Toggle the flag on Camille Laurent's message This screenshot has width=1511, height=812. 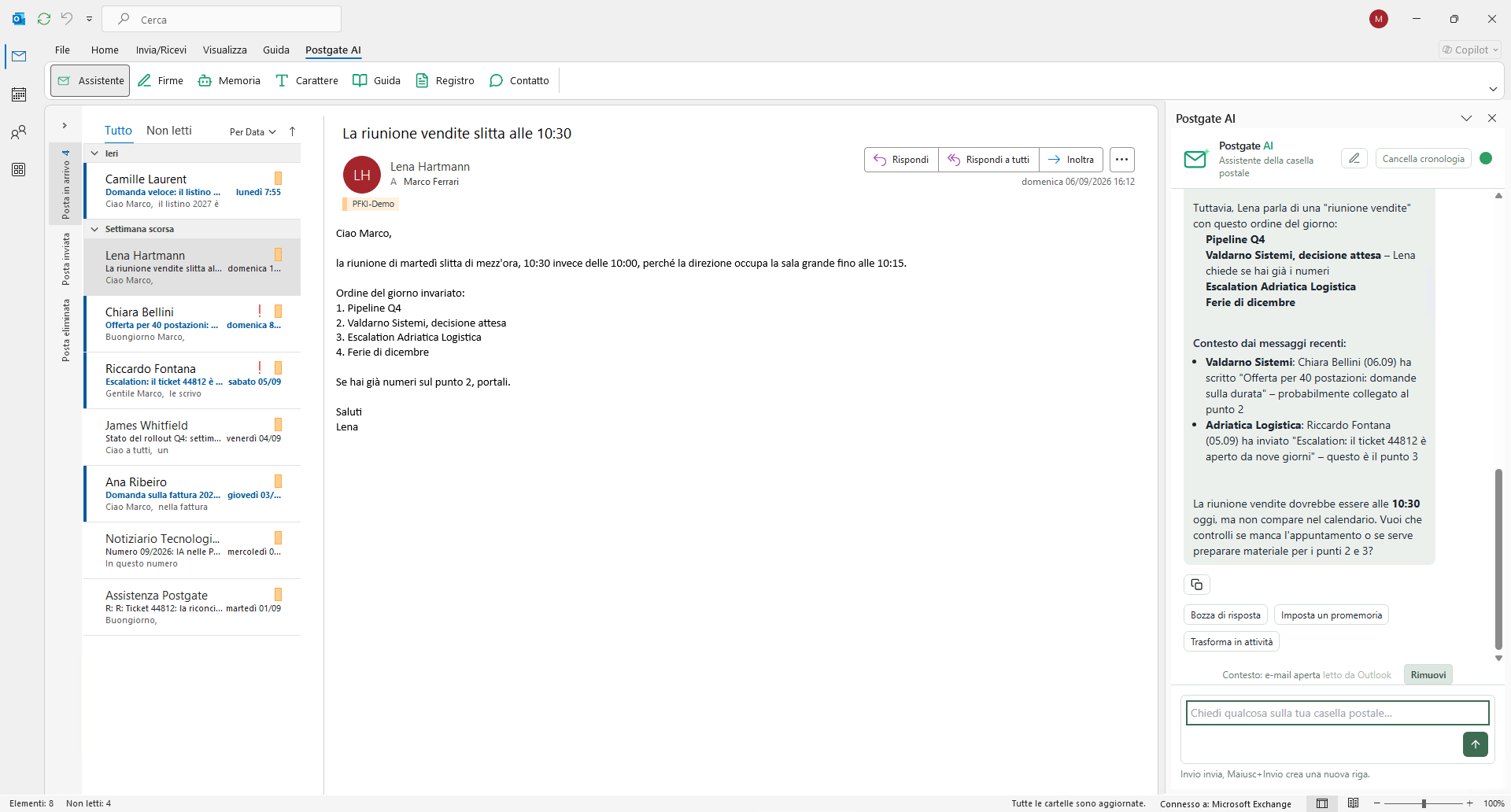point(278,179)
